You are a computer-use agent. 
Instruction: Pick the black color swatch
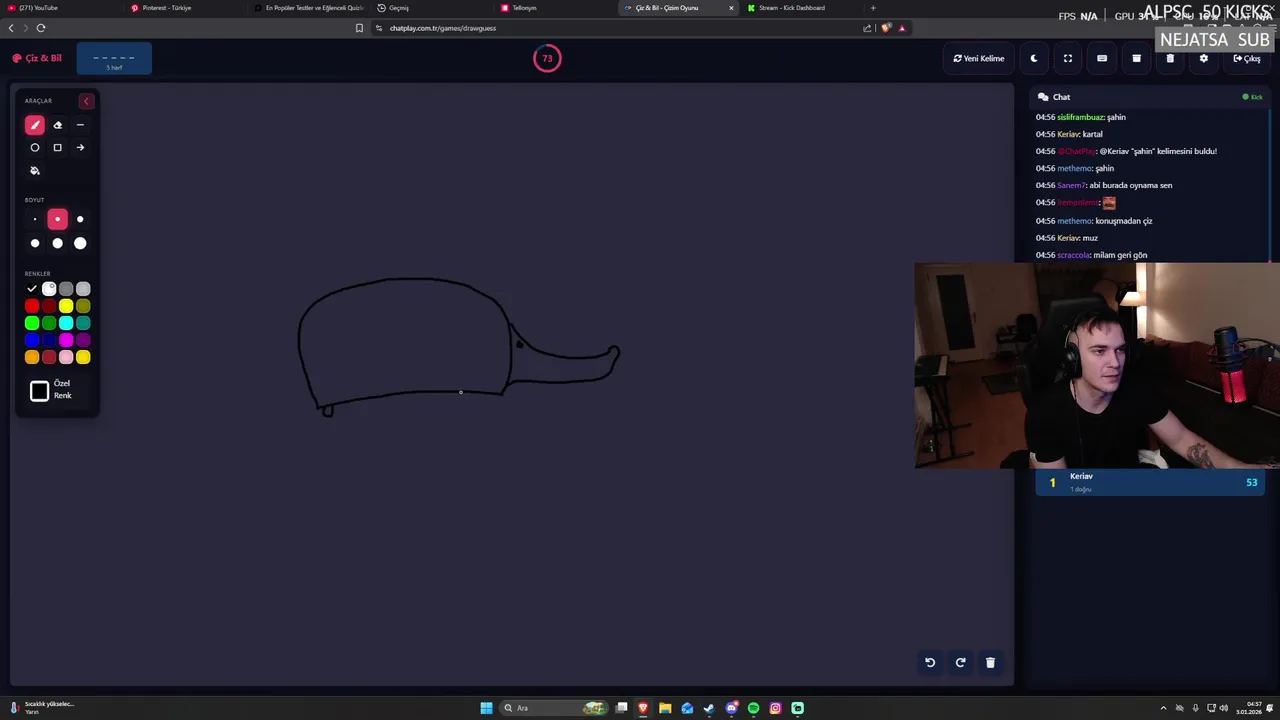(x=32, y=289)
